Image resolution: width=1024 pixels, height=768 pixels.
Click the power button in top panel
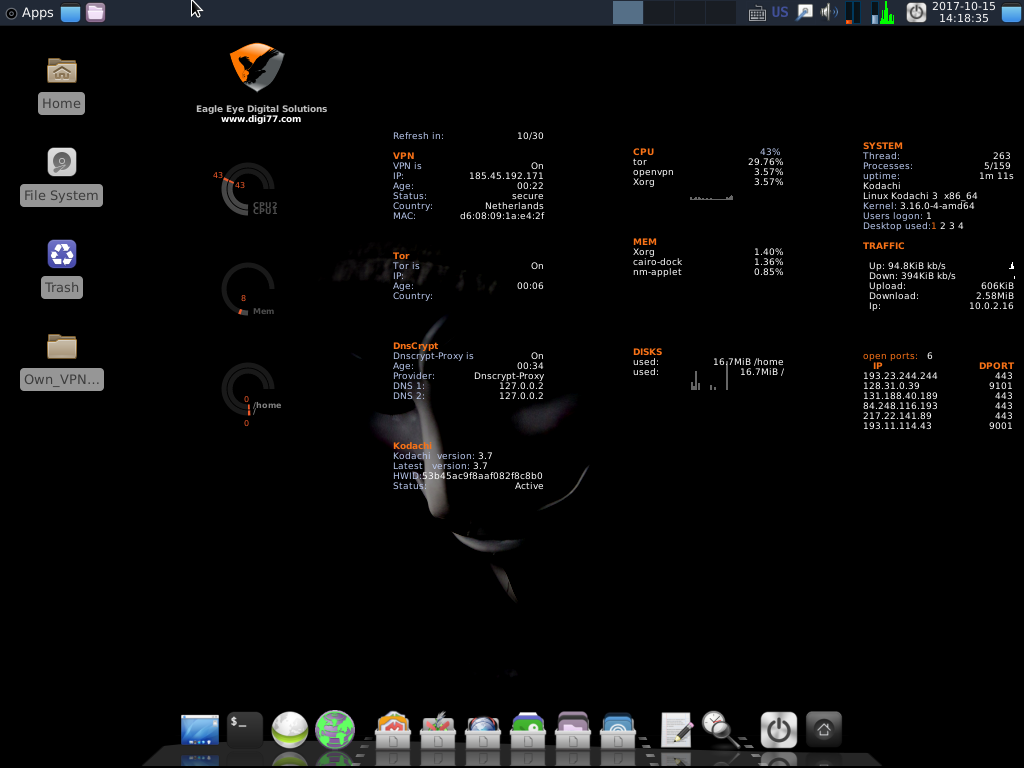point(916,12)
